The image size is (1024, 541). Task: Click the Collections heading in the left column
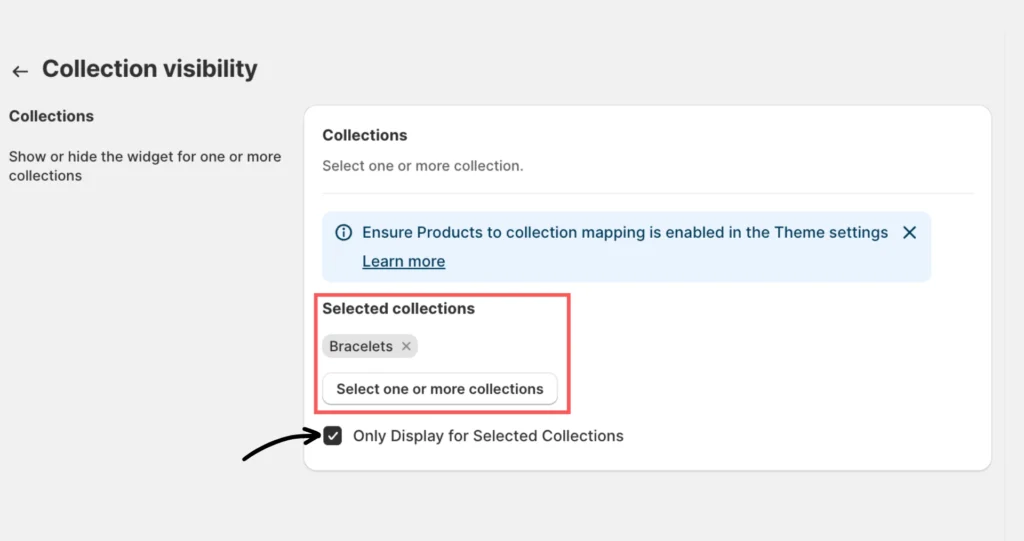pyautogui.click(x=51, y=116)
